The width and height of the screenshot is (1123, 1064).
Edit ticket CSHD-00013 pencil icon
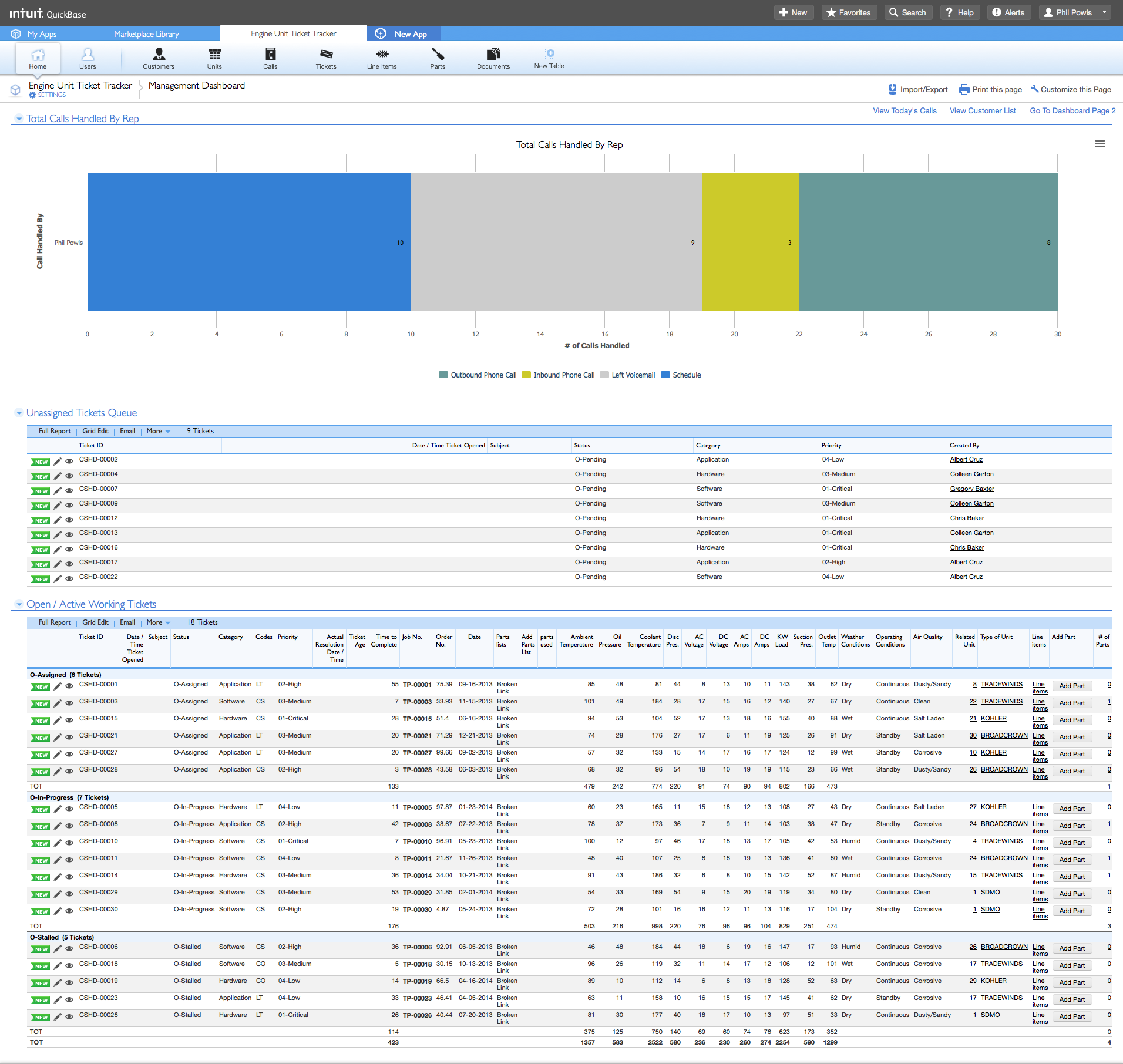point(58,535)
